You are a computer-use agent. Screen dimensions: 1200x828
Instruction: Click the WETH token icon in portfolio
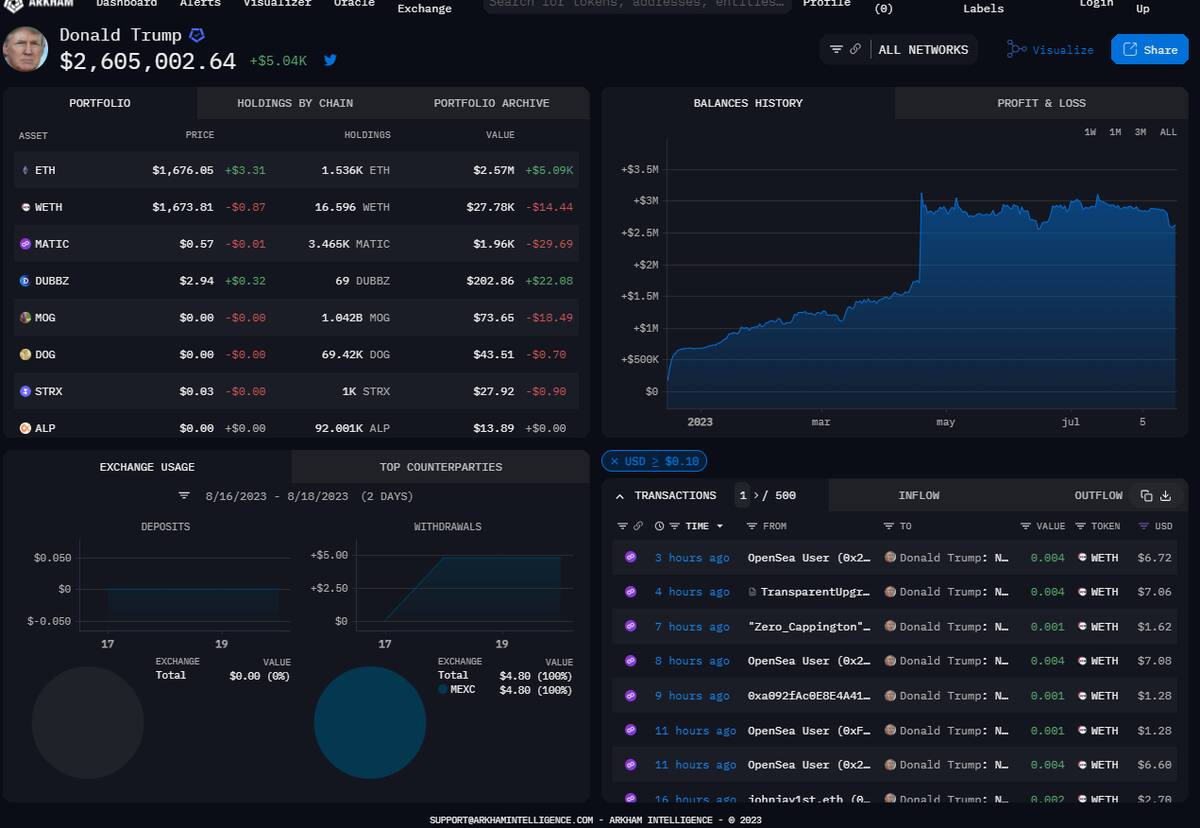(25, 207)
